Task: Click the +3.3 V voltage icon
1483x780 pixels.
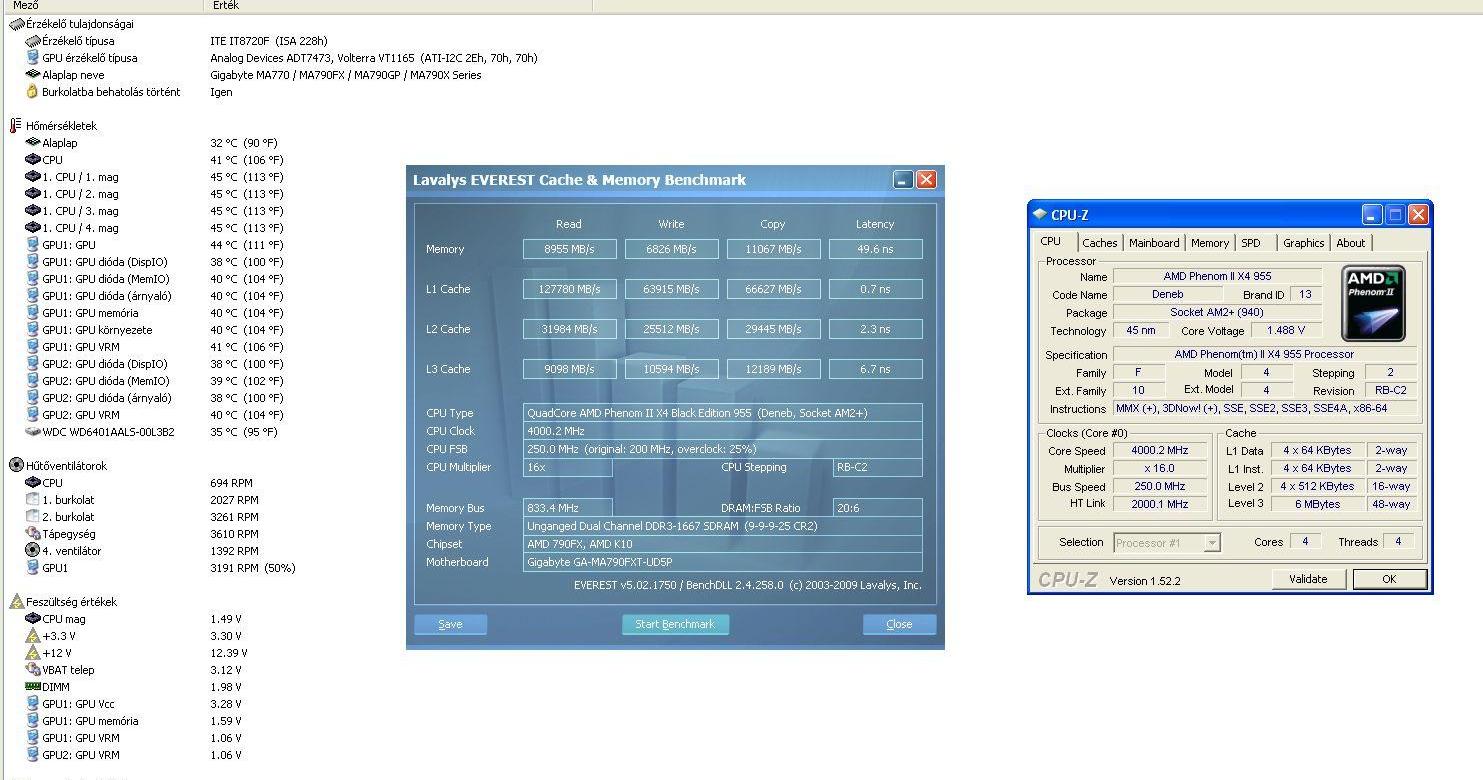Action: click(33, 636)
